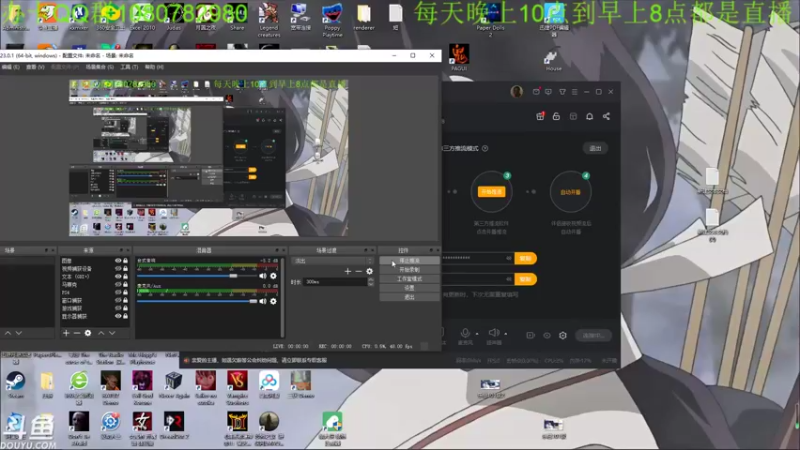Add a scene transition with plus icon
Image resolution: width=800 pixels, height=450 pixels.
pyautogui.click(x=348, y=271)
